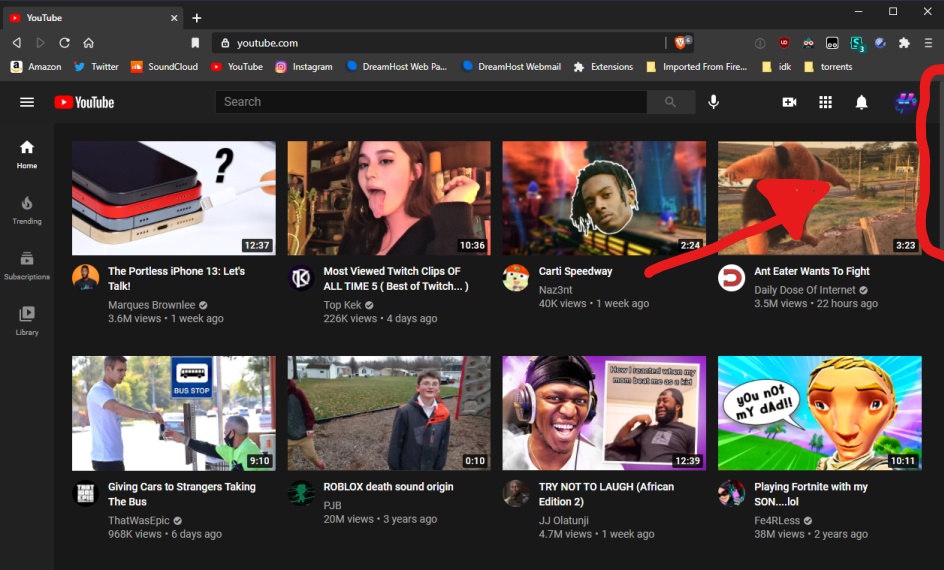Open the Instagram bookmark
Image resolution: width=944 pixels, height=570 pixels.
coord(304,67)
